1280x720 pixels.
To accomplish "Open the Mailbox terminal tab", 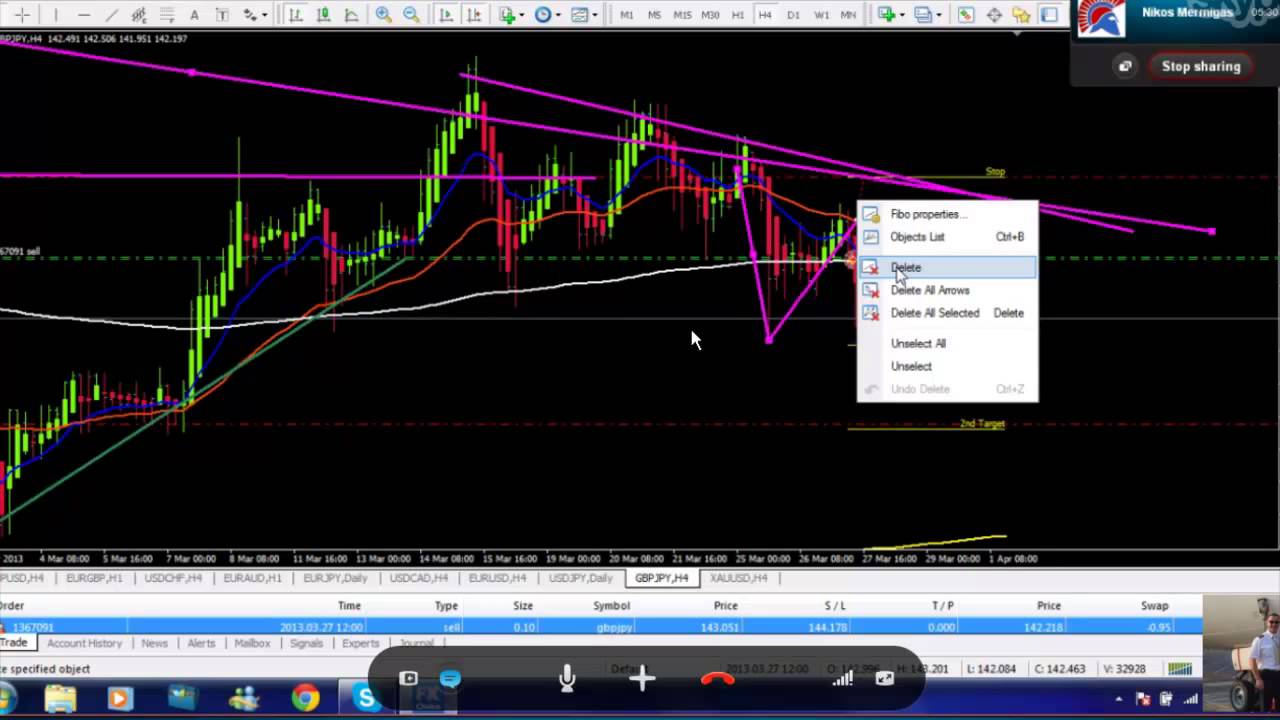I will (252, 643).
